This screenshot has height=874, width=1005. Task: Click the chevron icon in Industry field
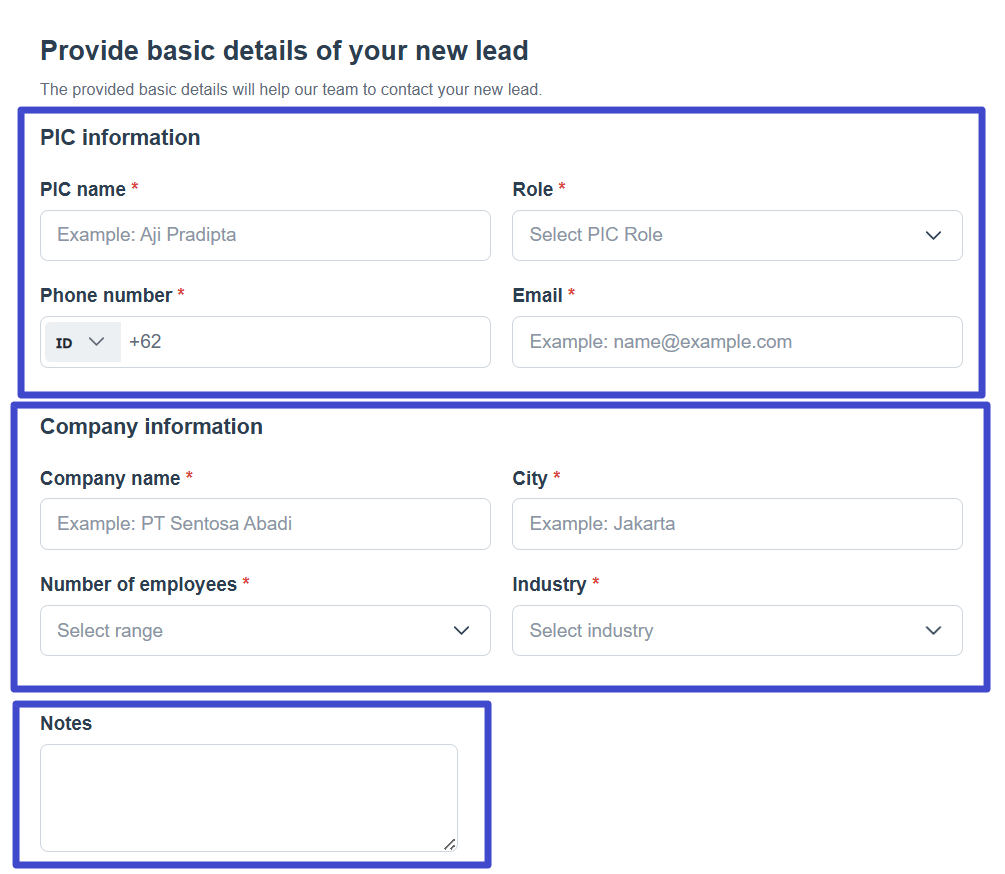(933, 631)
